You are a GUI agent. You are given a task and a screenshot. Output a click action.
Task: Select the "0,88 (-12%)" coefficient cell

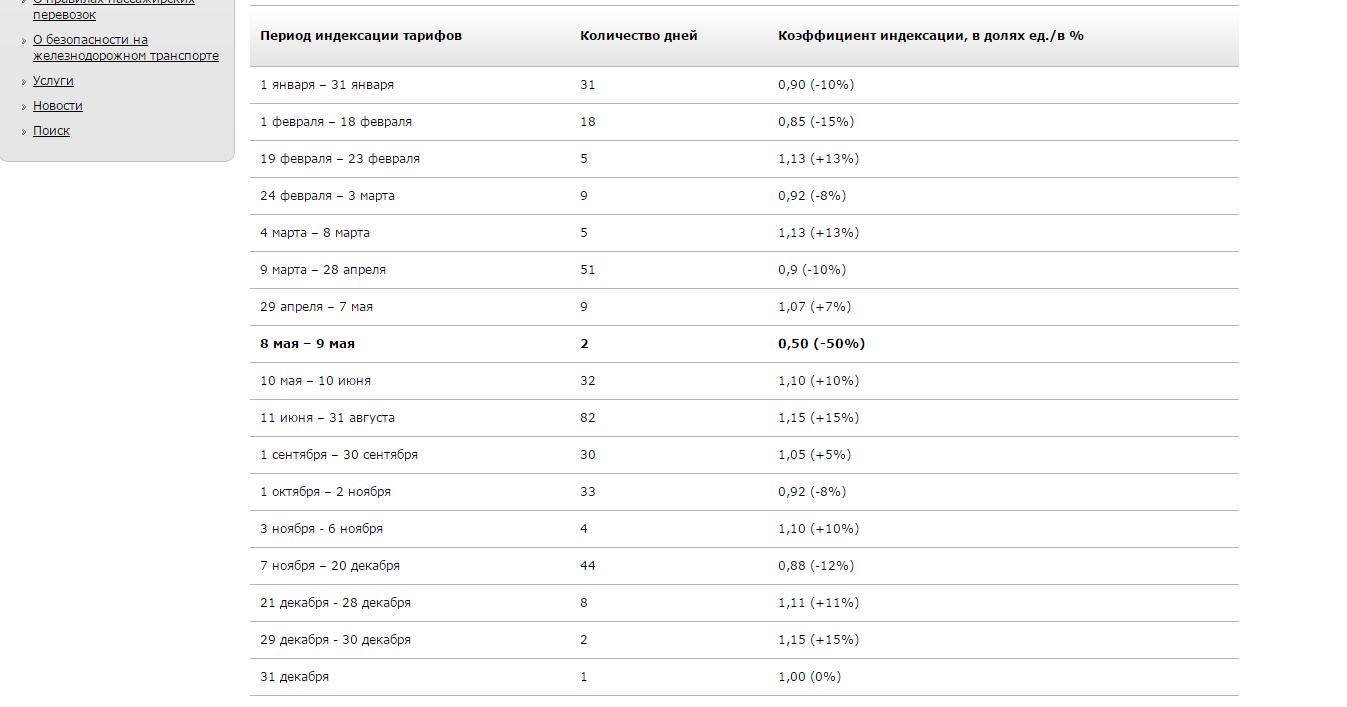tap(816, 566)
